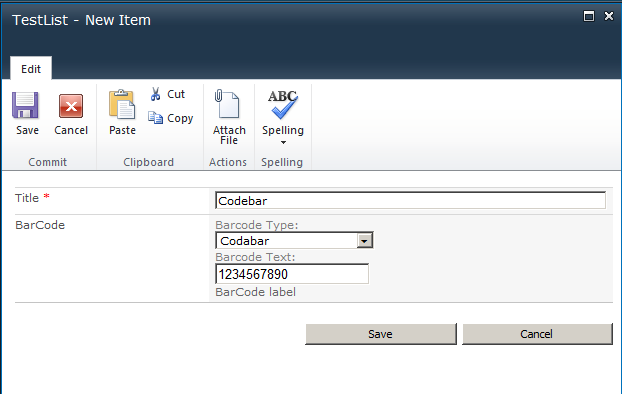Click the Cut scissors icon
Screen dimensions: 622x394
pyautogui.click(x=156, y=94)
